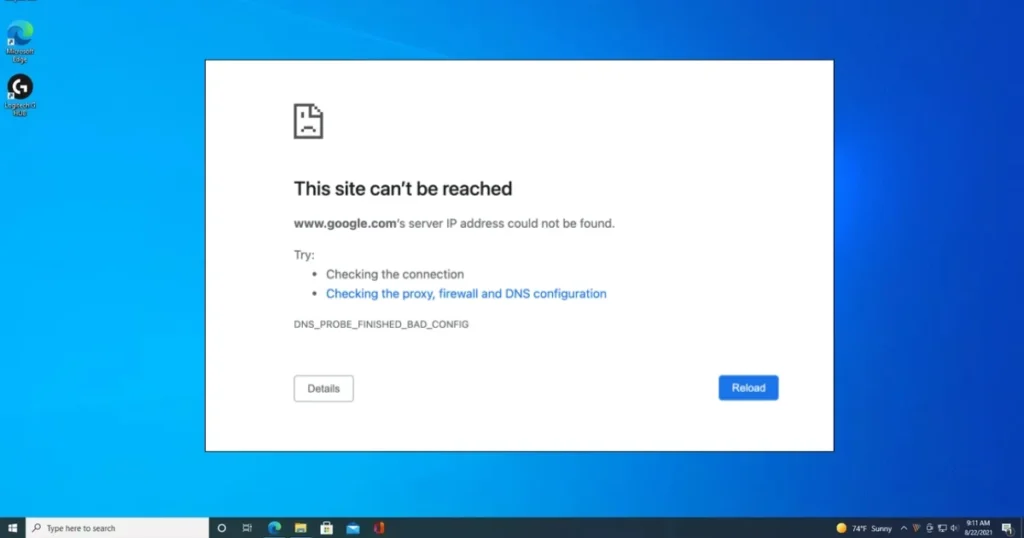The height and width of the screenshot is (538, 1024).
Task: Open Task View from the taskbar
Action: pos(247,528)
